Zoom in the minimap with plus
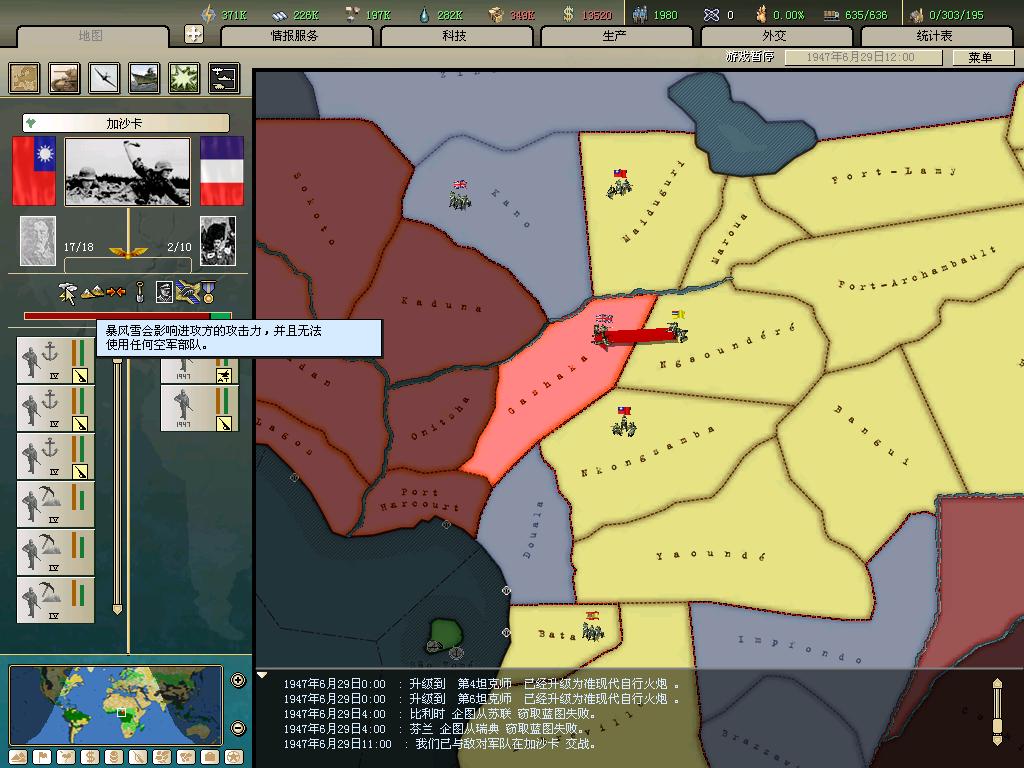This screenshot has height=768, width=1024. (x=238, y=680)
